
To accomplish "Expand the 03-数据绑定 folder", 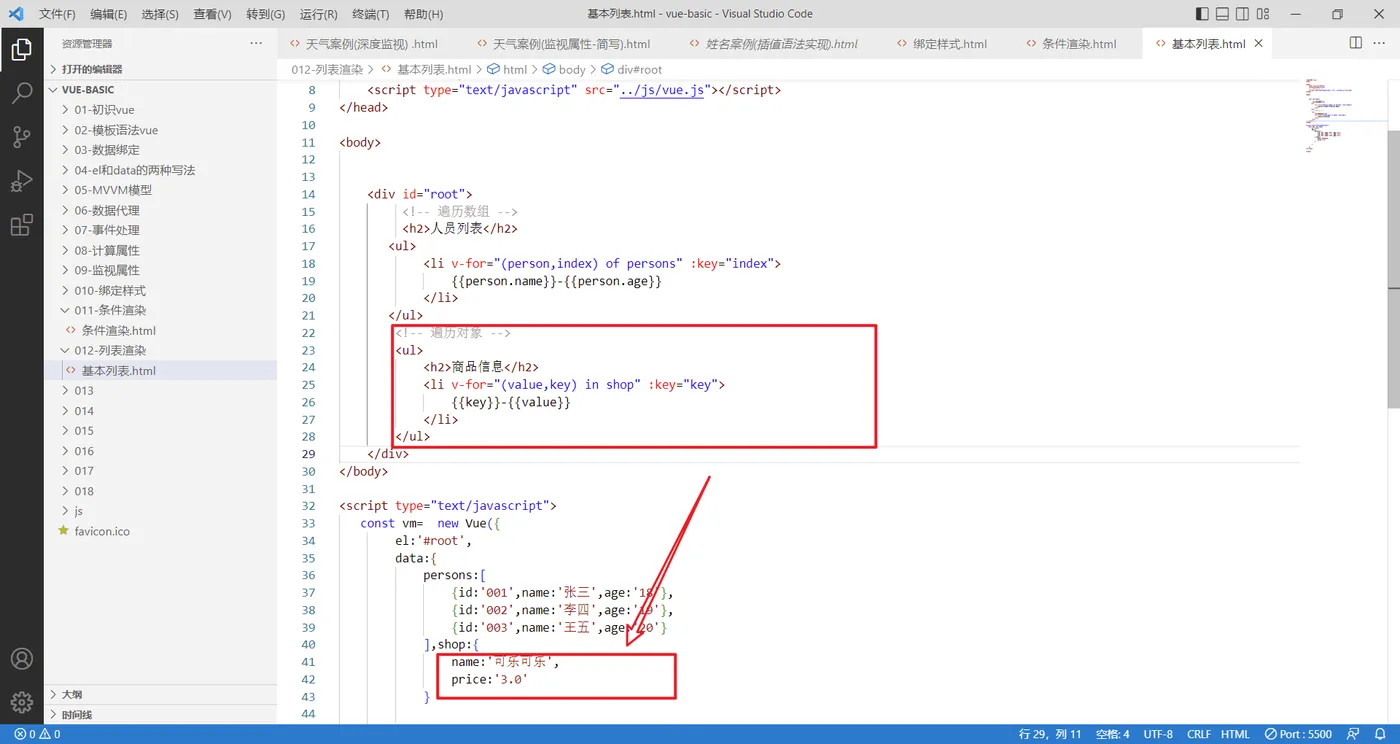I will click(x=160, y=150).
